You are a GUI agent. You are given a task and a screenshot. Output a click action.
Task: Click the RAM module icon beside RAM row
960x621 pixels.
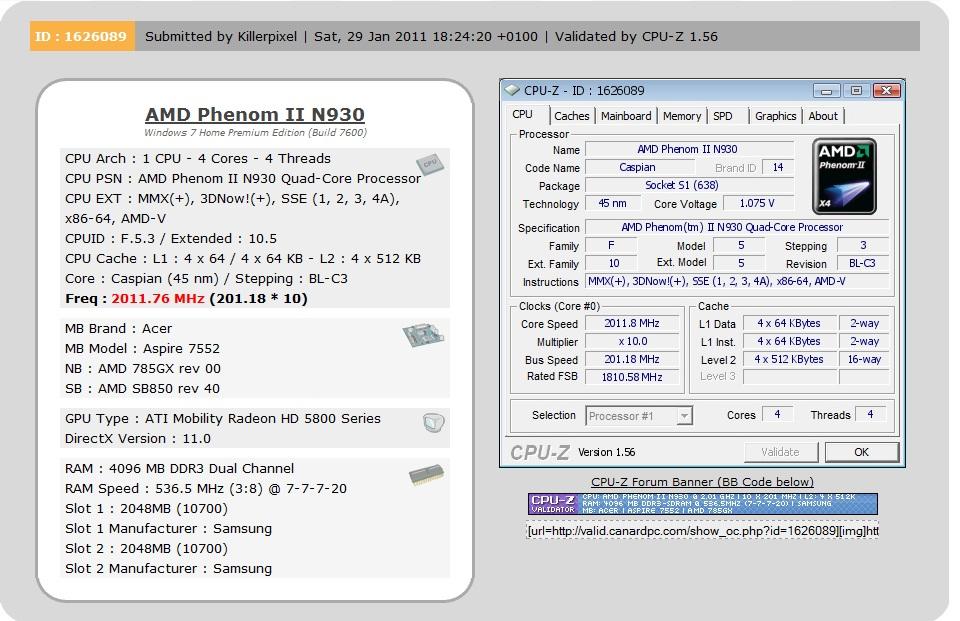(426, 475)
